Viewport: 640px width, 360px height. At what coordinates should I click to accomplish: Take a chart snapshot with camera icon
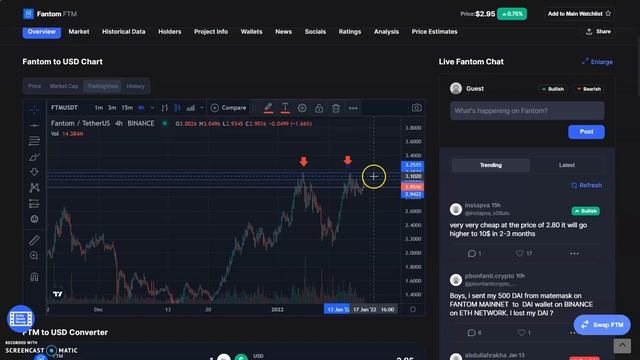pyautogui.click(x=416, y=108)
